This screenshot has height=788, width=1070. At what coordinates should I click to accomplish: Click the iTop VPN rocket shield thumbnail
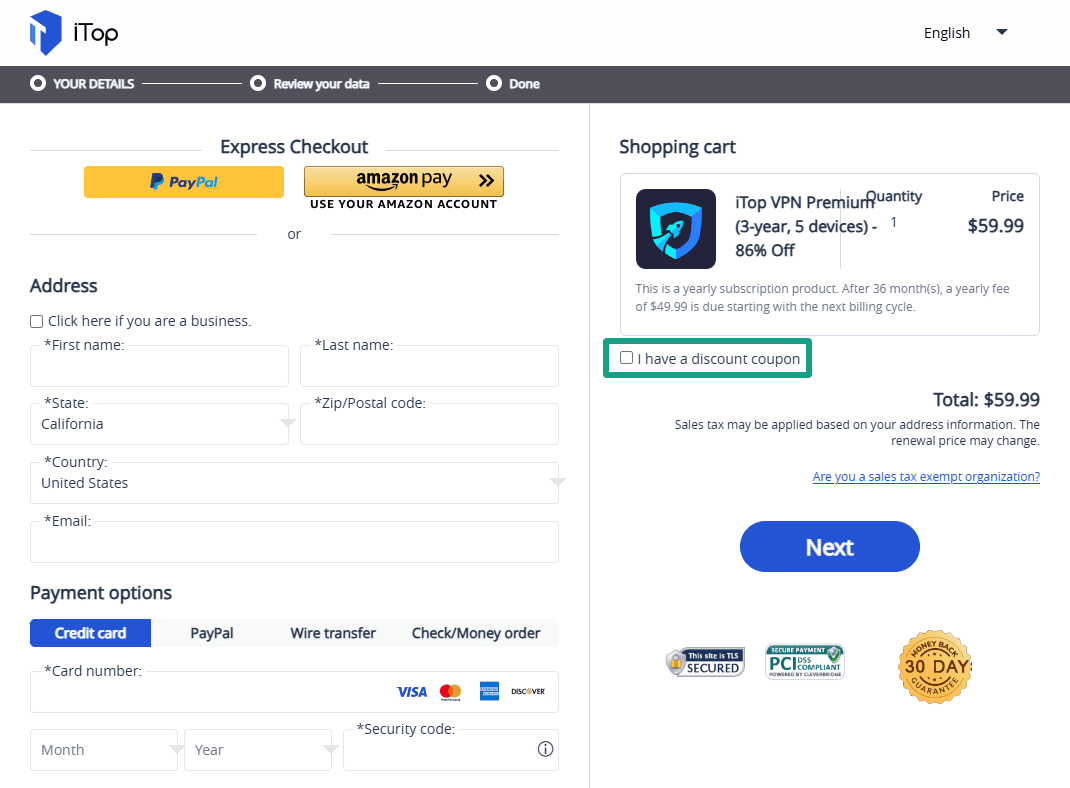676,229
